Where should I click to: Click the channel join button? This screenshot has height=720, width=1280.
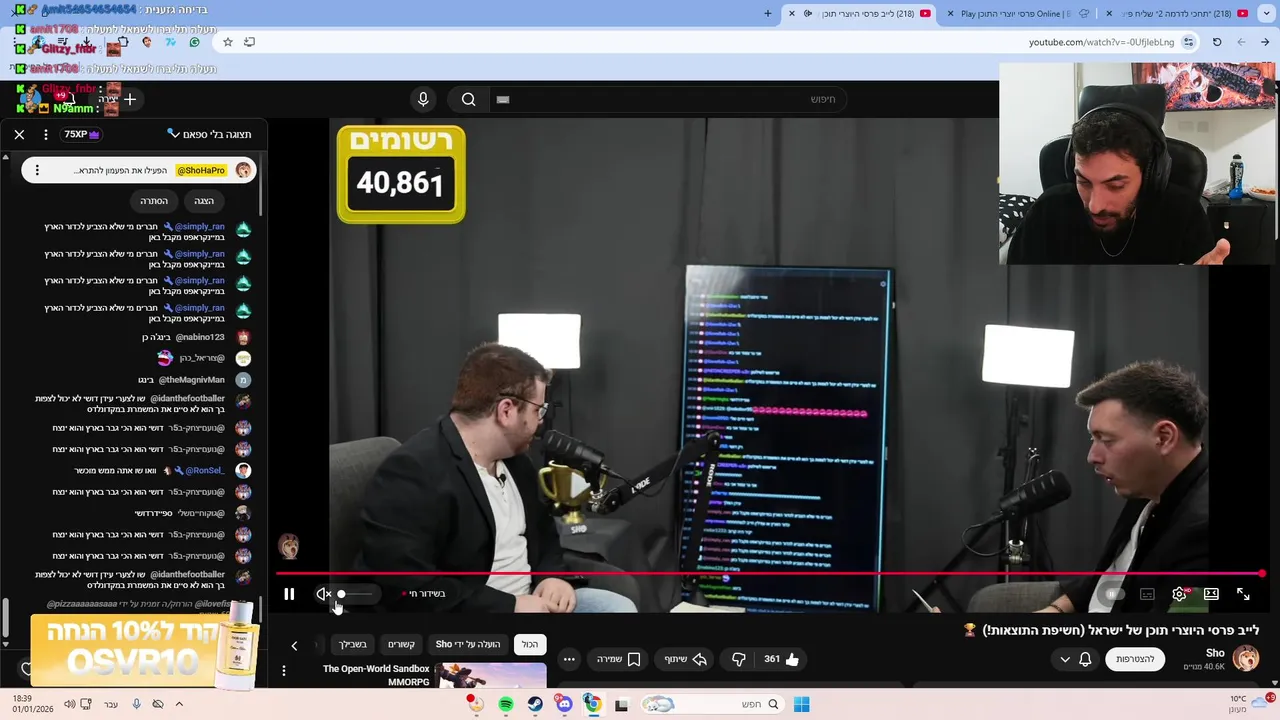click(1135, 659)
